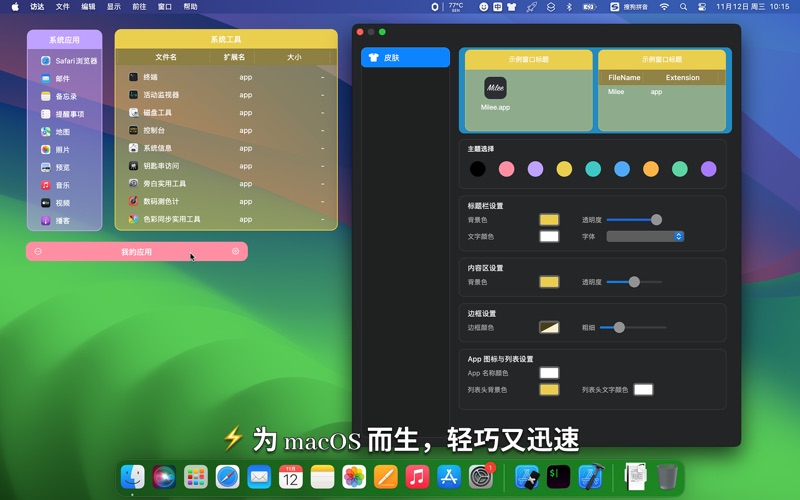Image resolution: width=800 pixels, height=500 pixels.
Task: Click the right-side icon on 我的应用 bar
Action: (x=236, y=251)
